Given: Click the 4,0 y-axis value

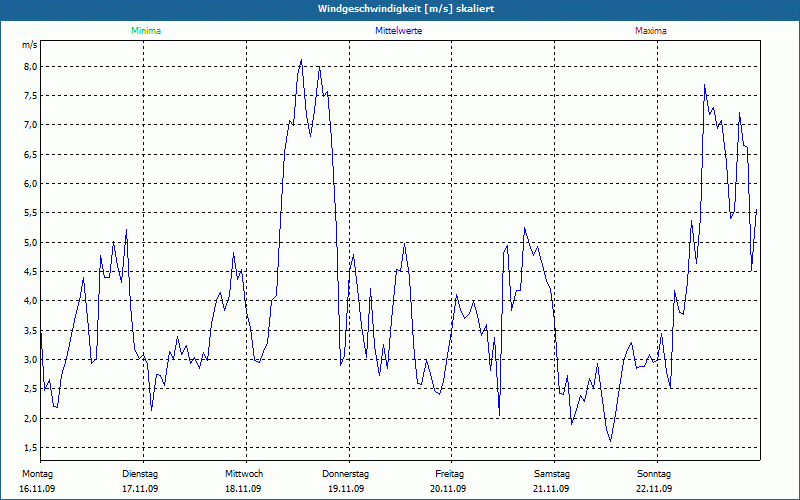Looking at the screenshot, I should coord(30,301).
